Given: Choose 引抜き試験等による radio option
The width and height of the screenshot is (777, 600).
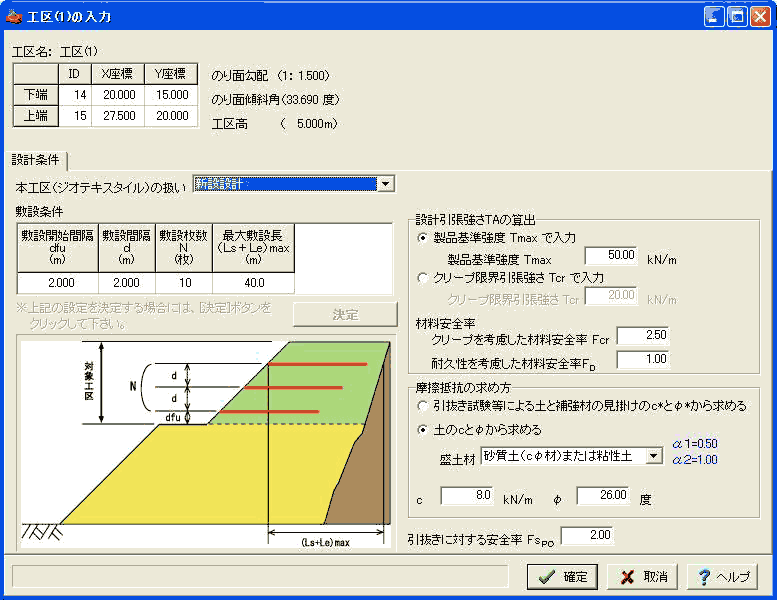Looking at the screenshot, I should [x=424, y=406].
